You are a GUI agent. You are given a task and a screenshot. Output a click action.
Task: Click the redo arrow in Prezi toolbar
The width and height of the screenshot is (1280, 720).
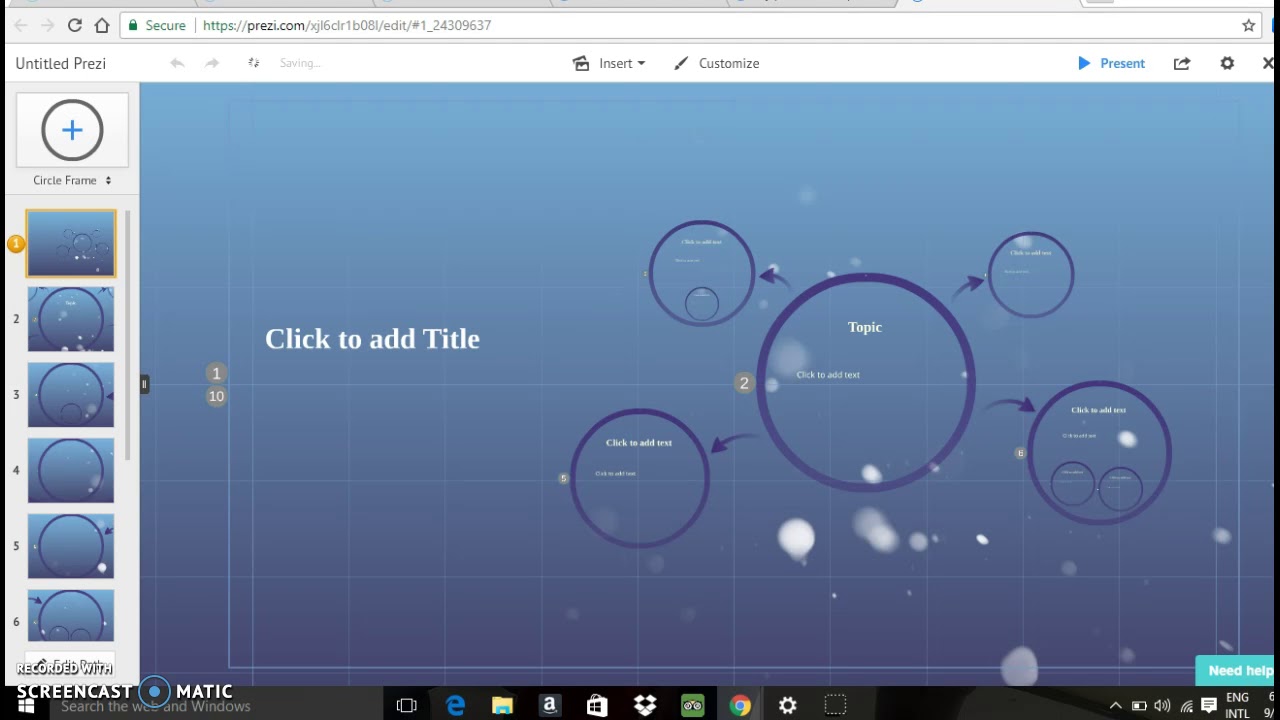point(212,63)
